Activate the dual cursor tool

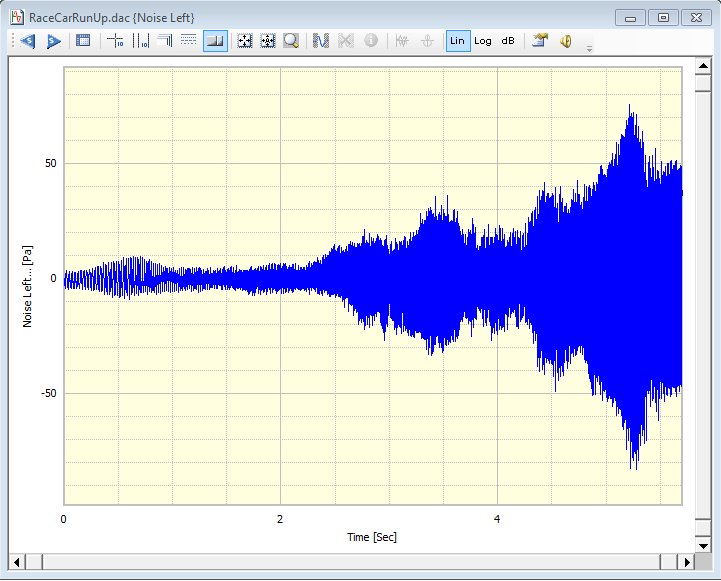(140, 41)
